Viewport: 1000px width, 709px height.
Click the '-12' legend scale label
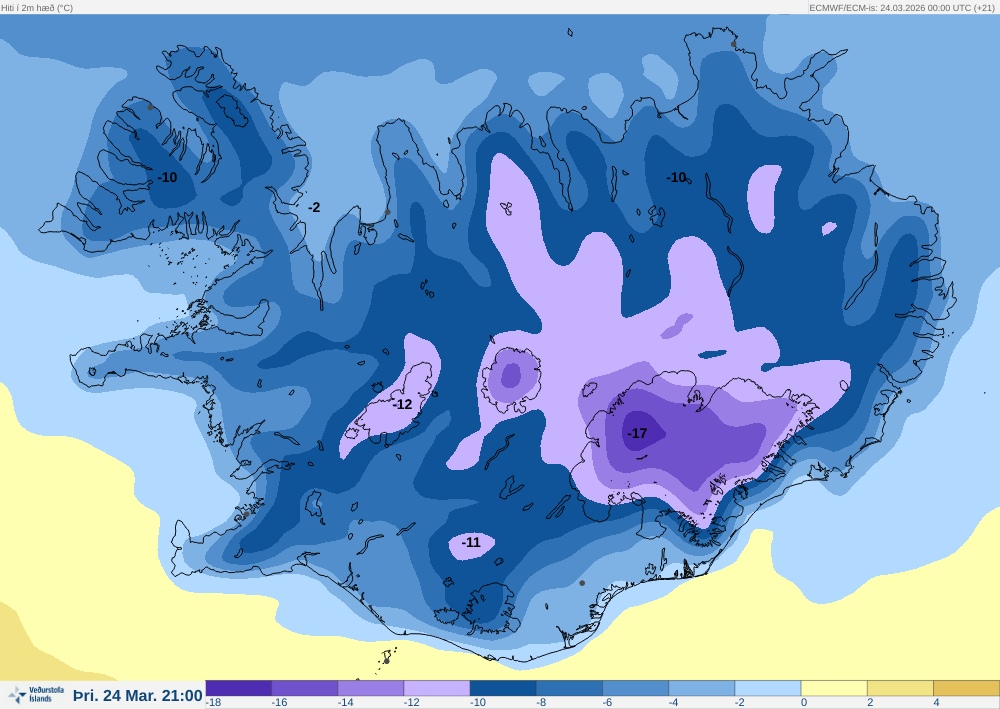click(411, 703)
